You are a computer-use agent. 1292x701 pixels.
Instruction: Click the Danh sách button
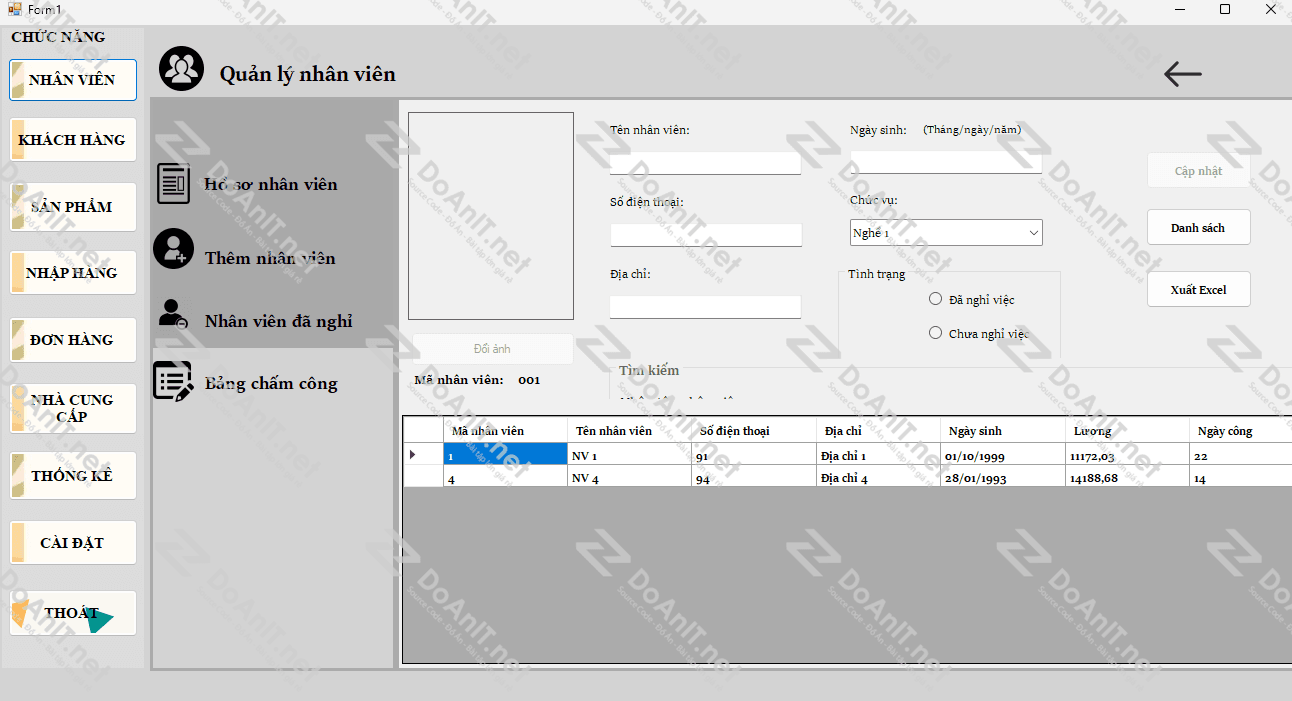1198,228
